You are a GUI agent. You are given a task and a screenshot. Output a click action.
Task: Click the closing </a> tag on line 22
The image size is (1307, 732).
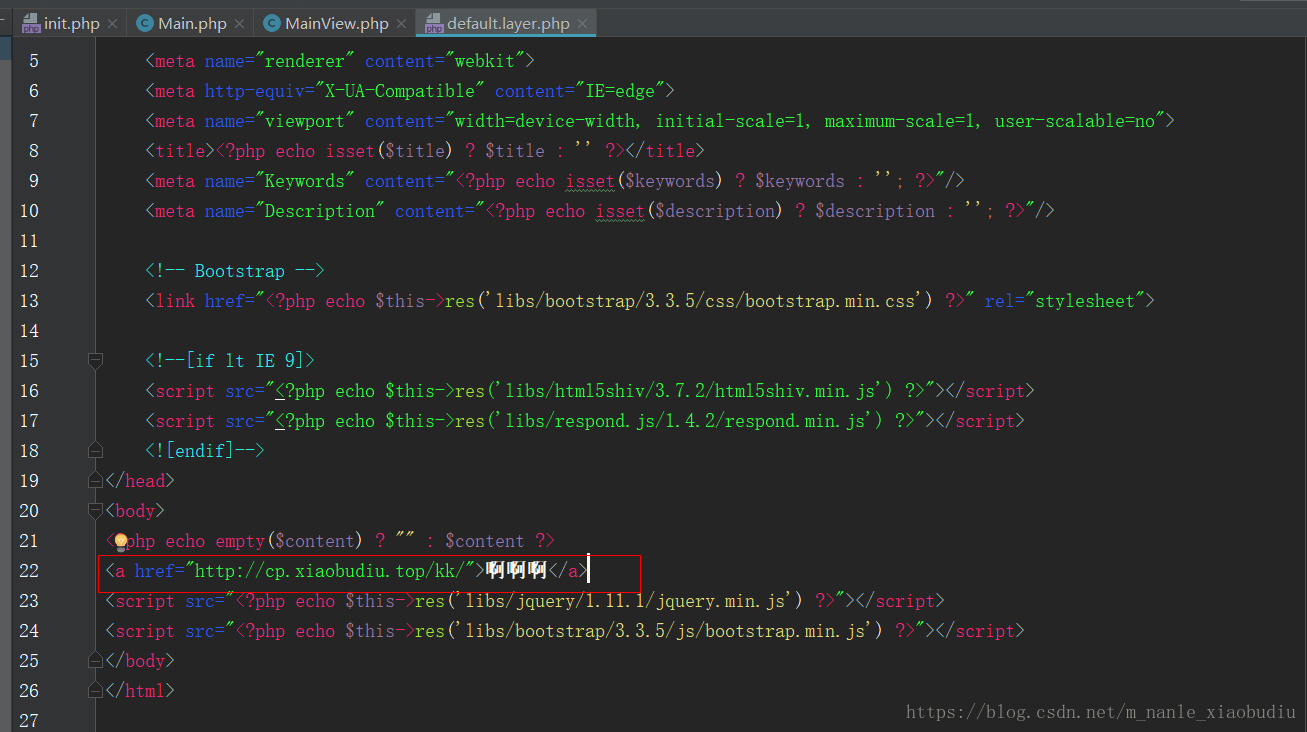(568, 571)
